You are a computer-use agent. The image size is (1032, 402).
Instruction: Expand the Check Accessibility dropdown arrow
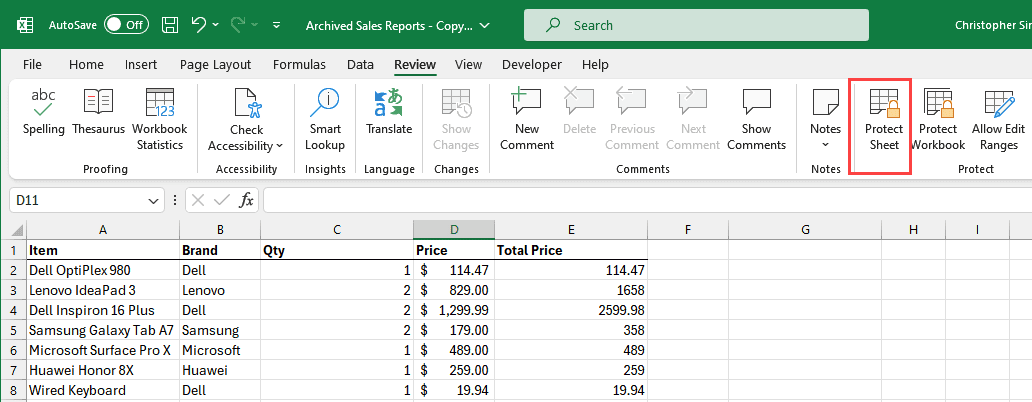[280, 146]
